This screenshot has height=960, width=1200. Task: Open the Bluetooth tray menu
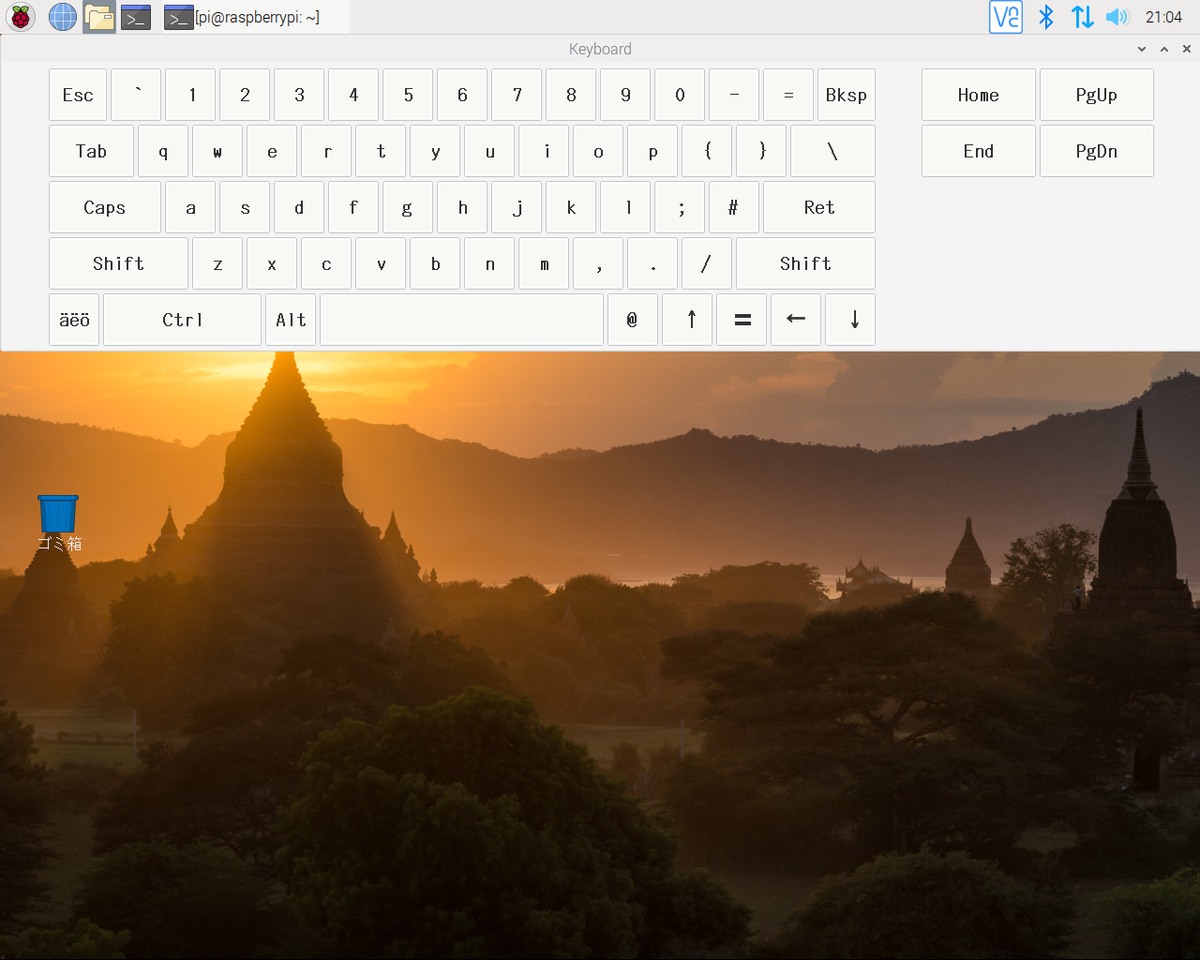1046,16
